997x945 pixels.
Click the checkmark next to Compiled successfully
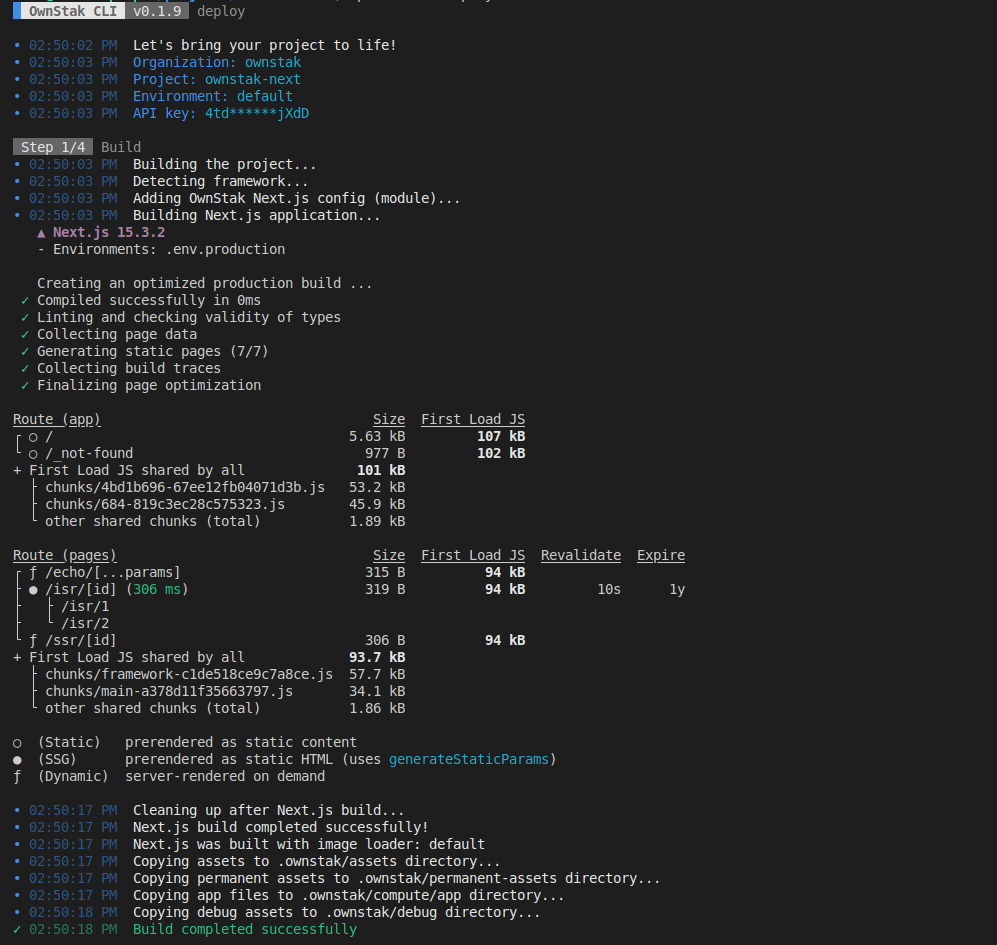pyautogui.click(x=25, y=300)
